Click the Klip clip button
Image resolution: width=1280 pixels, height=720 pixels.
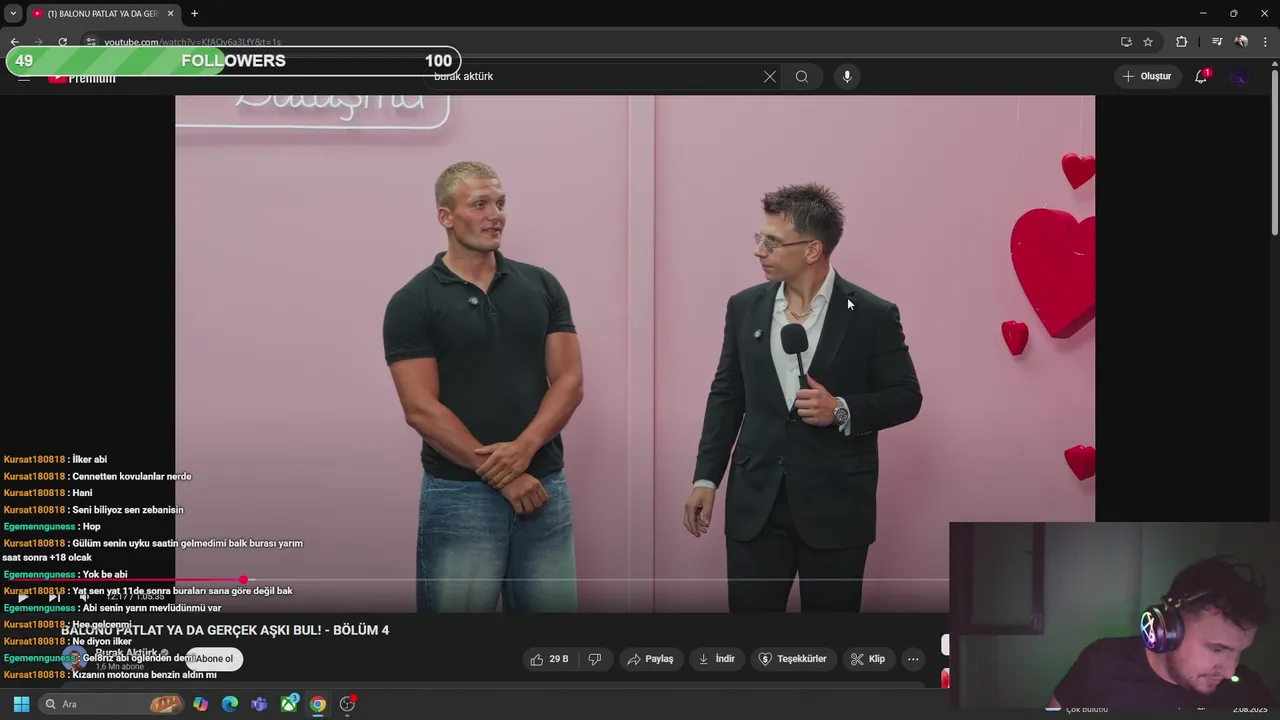click(867, 659)
